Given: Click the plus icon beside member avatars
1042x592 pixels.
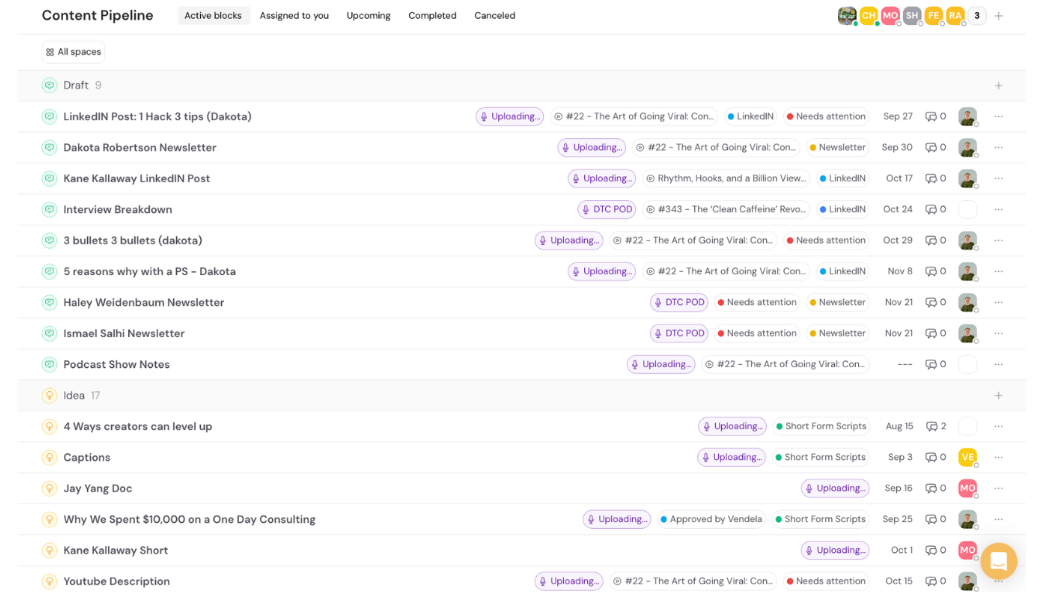Looking at the screenshot, I should (999, 15).
